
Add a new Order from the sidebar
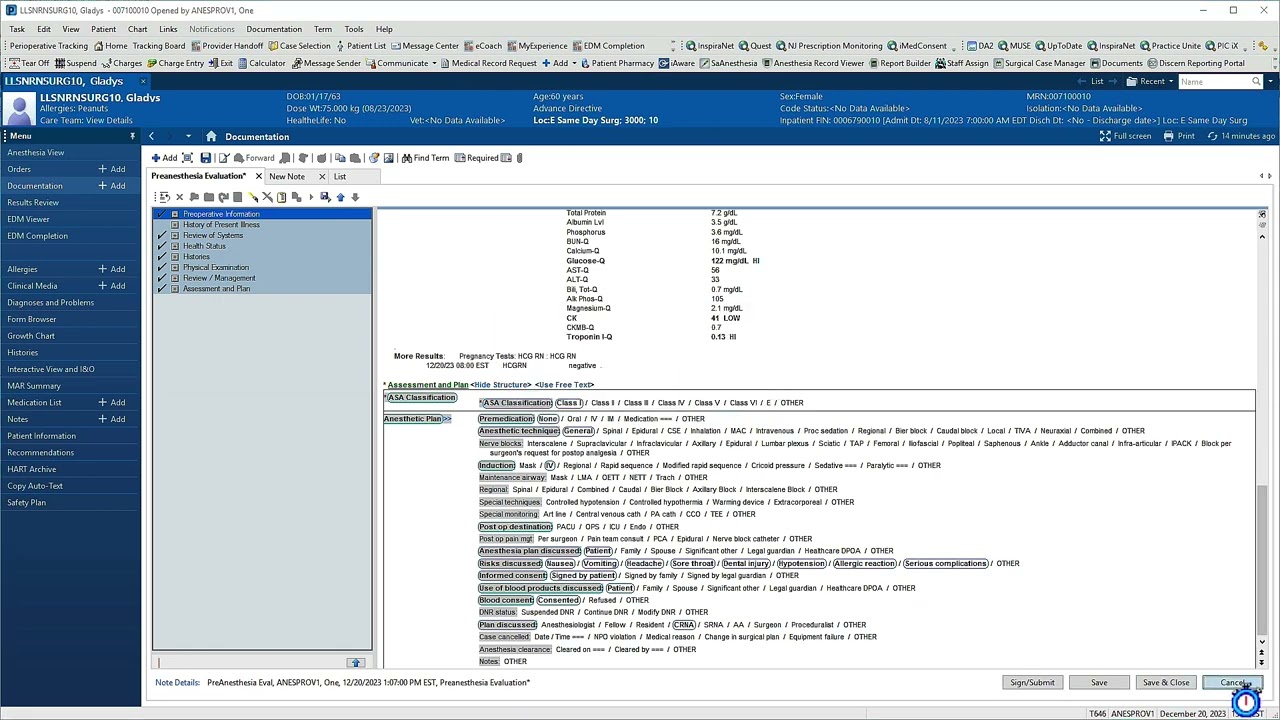[x=112, y=169]
